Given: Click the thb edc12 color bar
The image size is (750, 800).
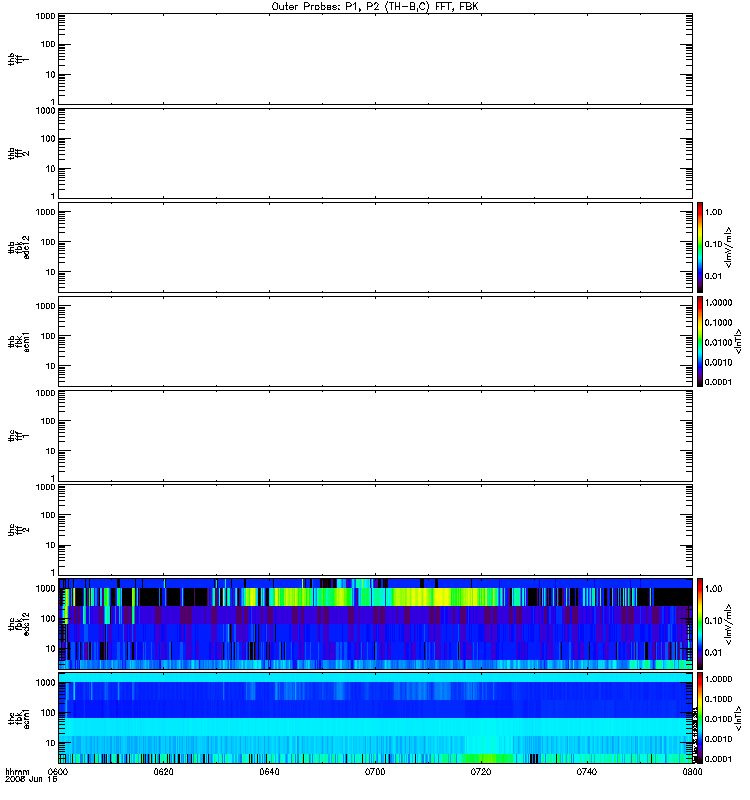Looking at the screenshot, I should [700, 247].
